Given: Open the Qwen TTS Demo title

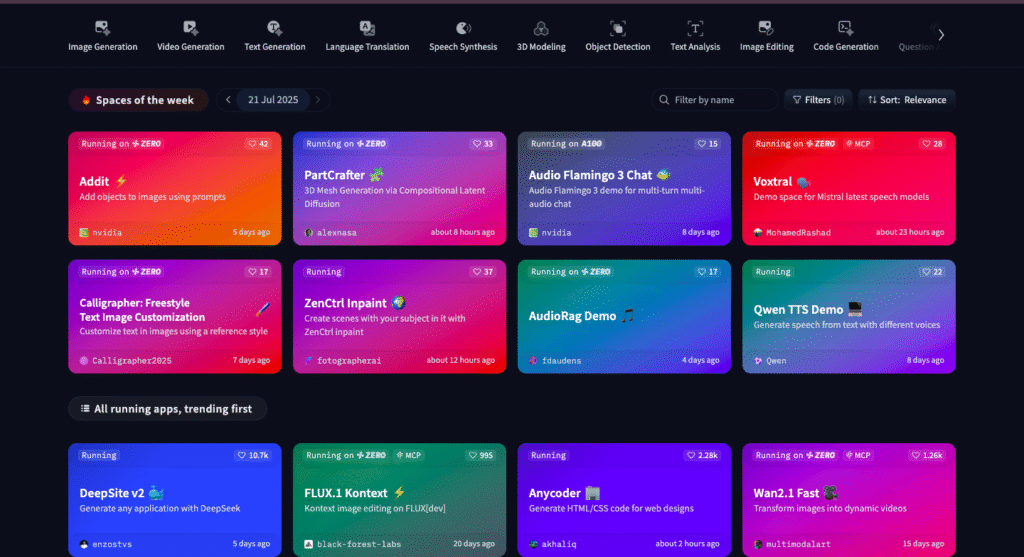Looking at the screenshot, I should 798,310.
